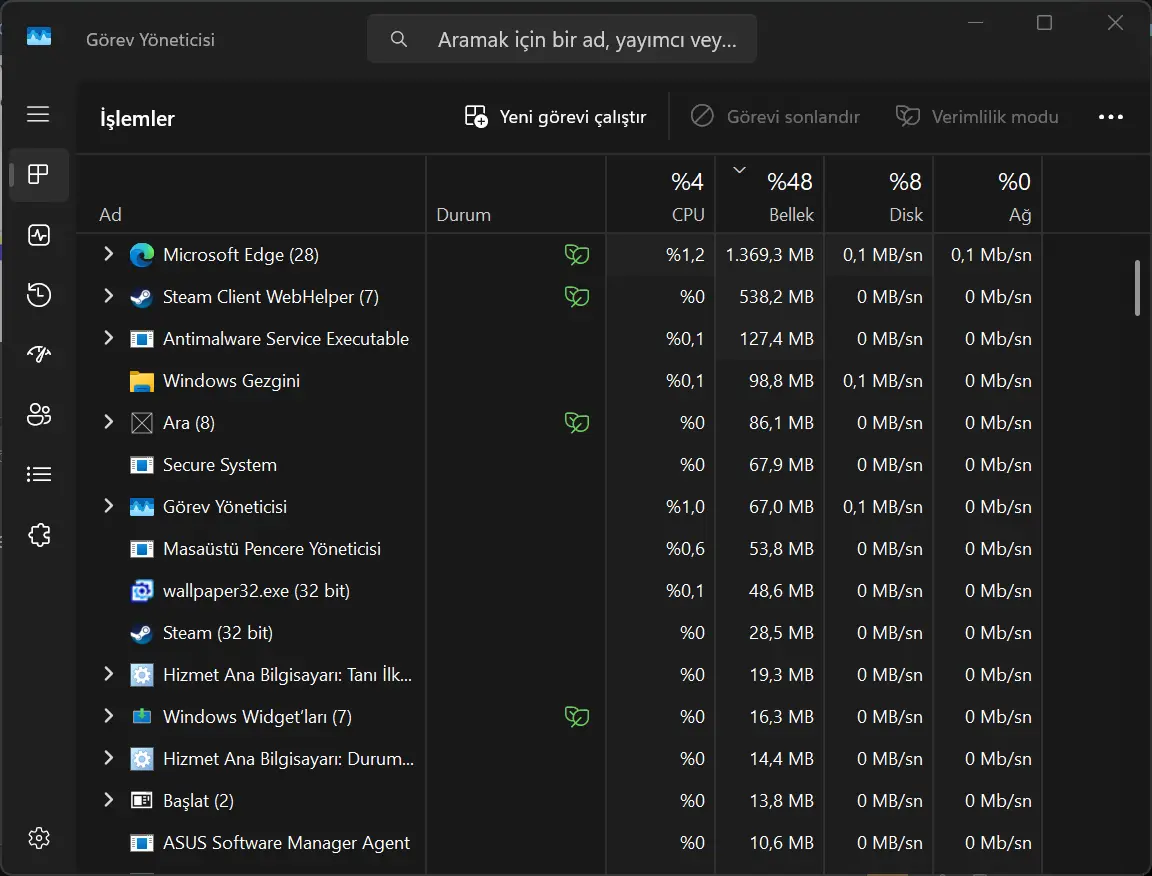Expand the Ara (8) process group
1152x876 pixels.
[x=108, y=423]
